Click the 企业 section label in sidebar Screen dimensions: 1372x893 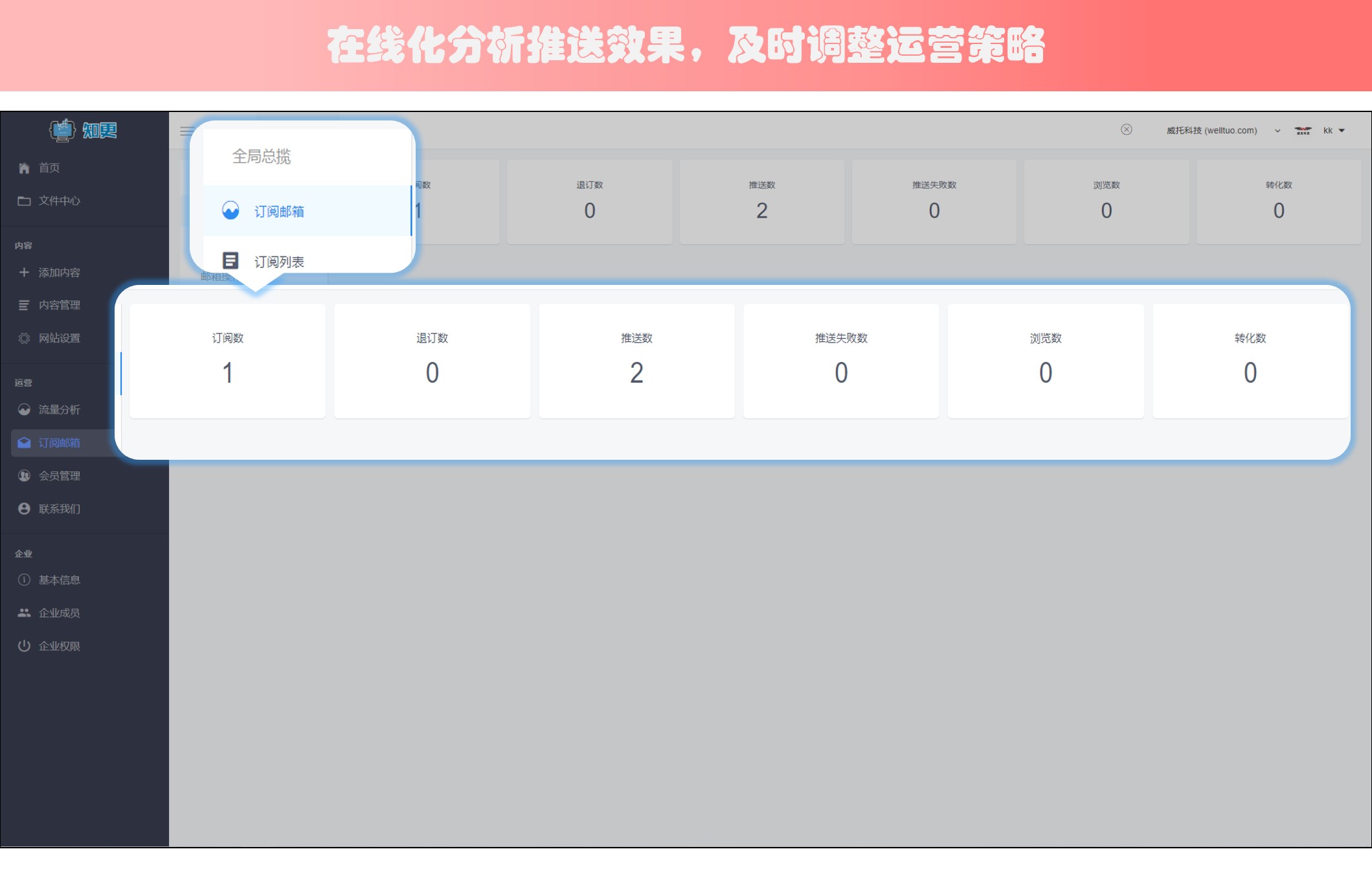pos(23,554)
